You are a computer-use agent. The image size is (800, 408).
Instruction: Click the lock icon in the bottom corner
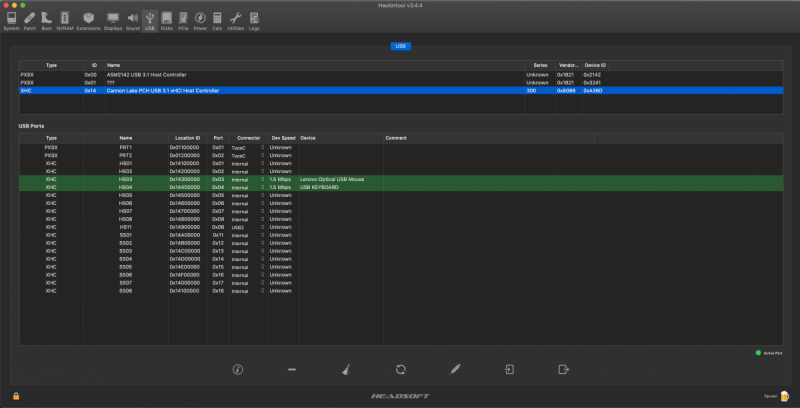click(16, 395)
